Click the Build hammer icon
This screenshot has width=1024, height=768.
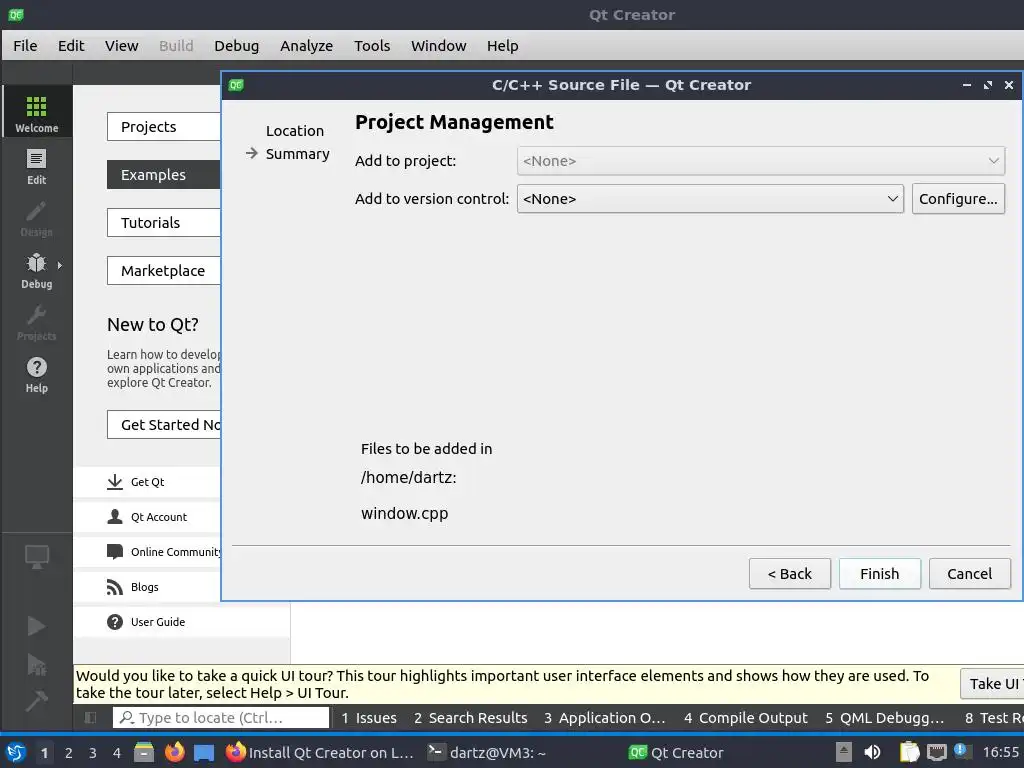37,701
